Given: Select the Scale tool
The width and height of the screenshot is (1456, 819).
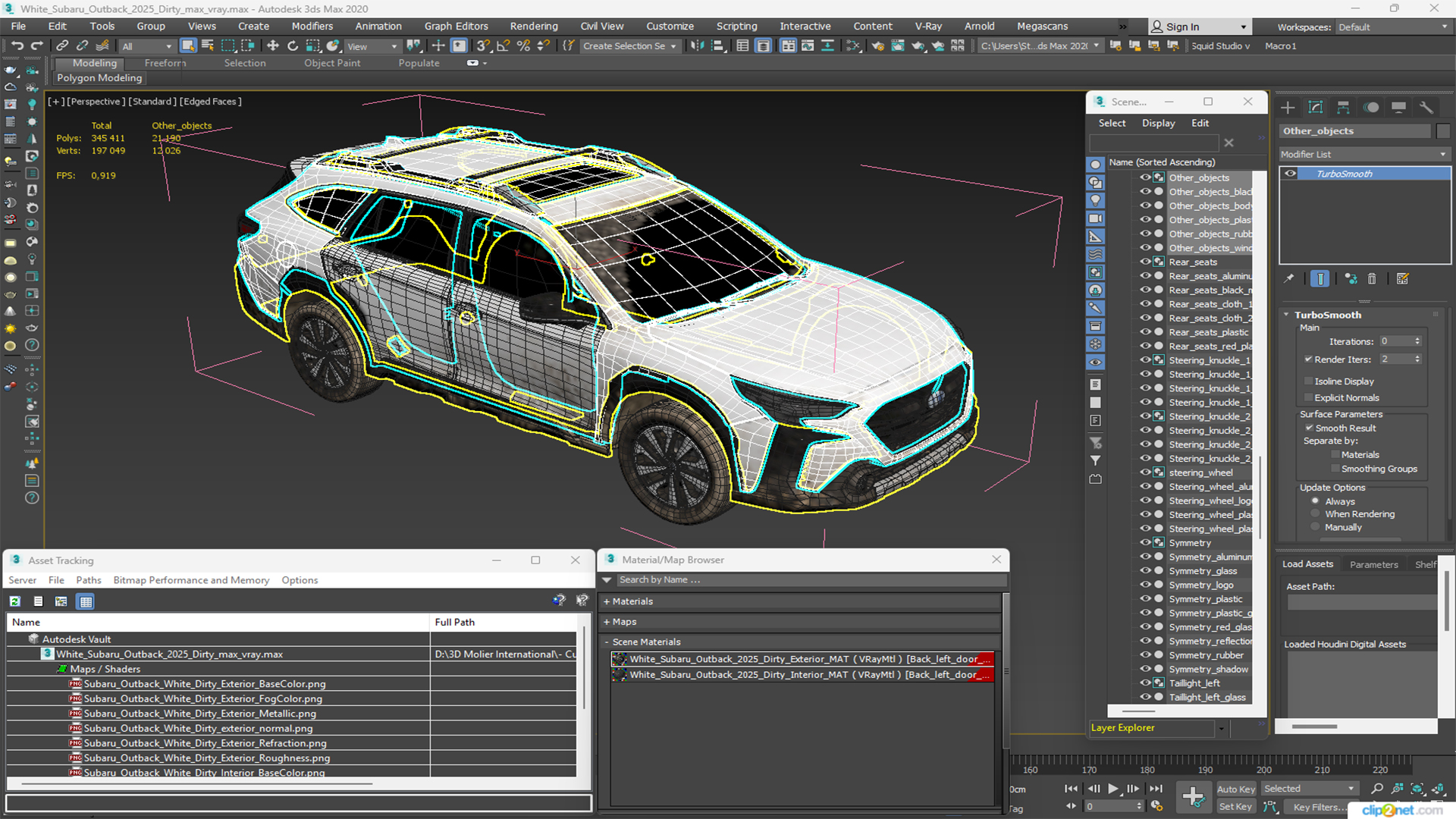Looking at the screenshot, I should (312, 46).
